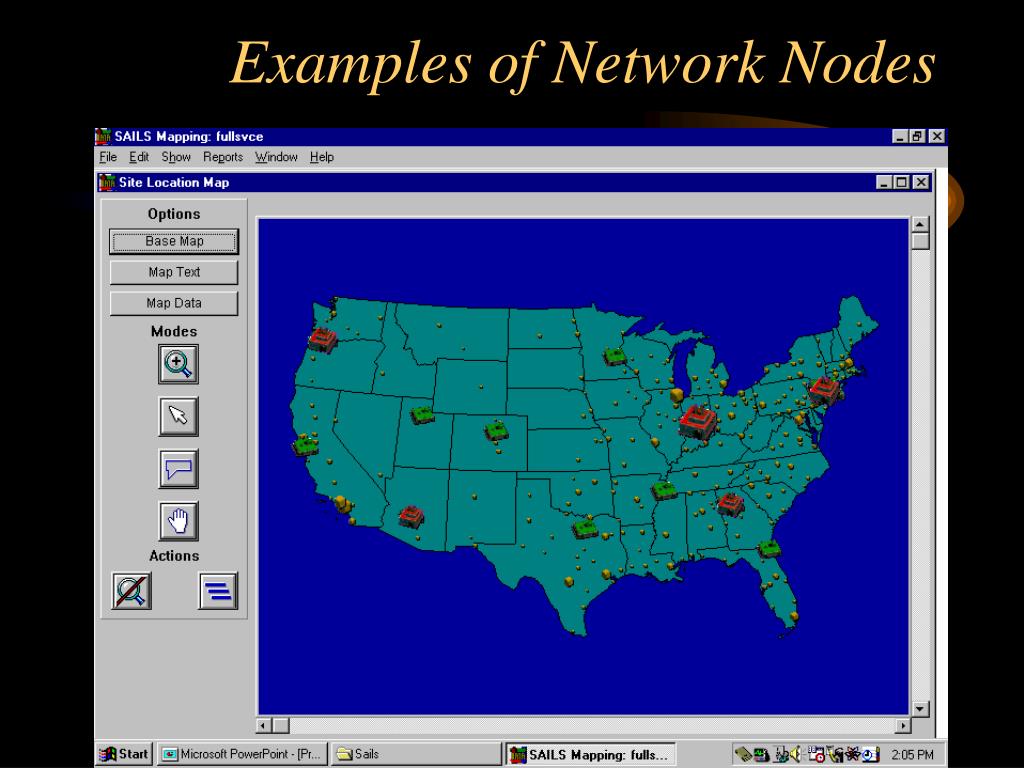Click the red facility icon in Washington state
Image resolution: width=1024 pixels, height=768 pixels.
(323, 340)
